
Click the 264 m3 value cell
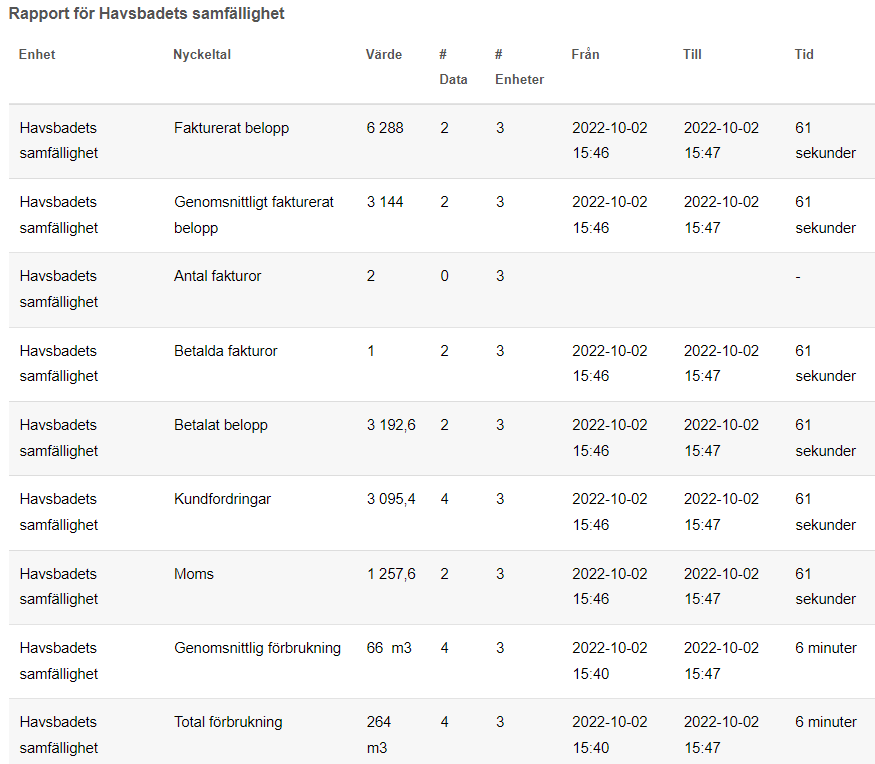point(378,734)
